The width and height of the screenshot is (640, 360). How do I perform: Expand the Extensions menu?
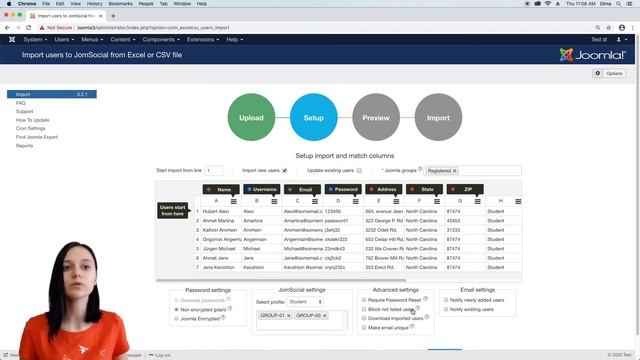click(x=203, y=40)
